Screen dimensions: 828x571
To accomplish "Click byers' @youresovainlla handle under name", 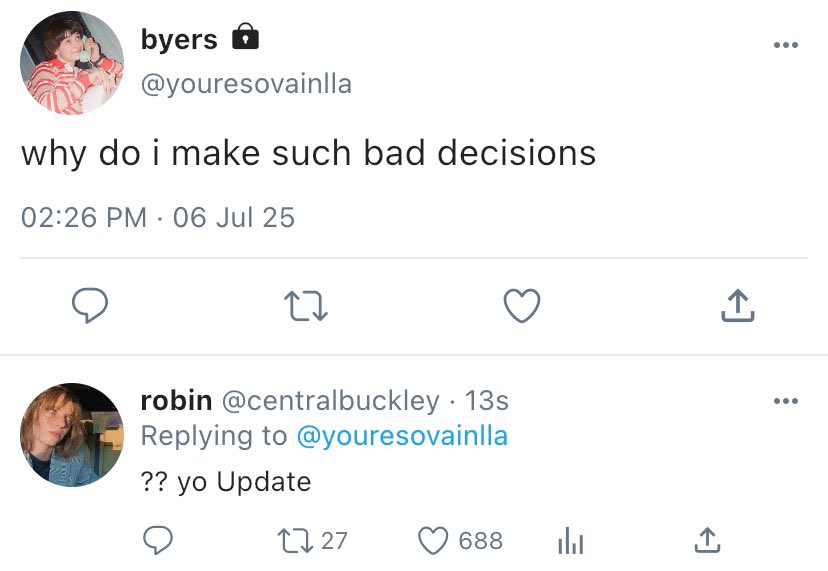I will coord(246,84).
